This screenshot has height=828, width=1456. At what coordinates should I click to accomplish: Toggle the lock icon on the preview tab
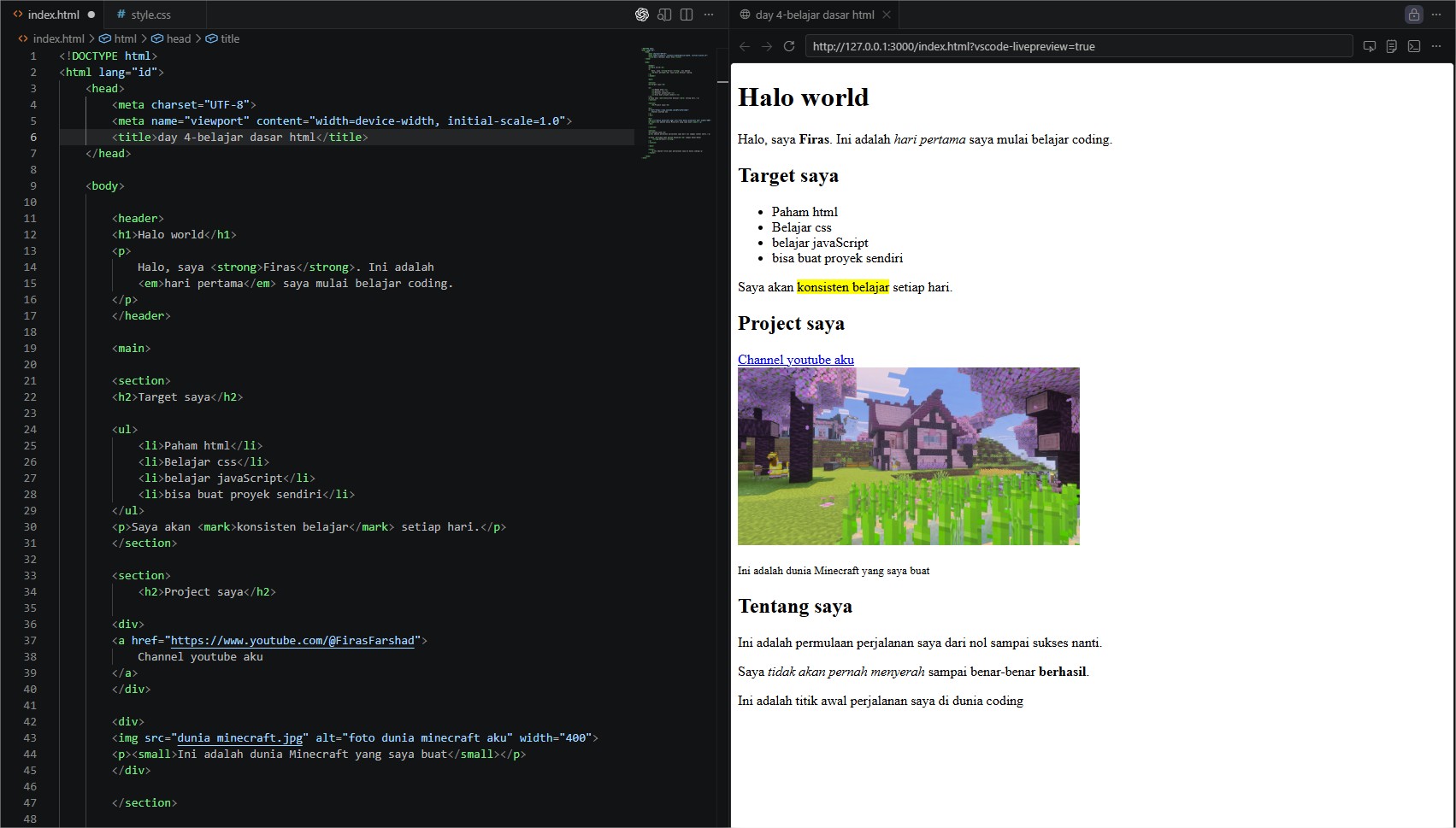(1416, 15)
